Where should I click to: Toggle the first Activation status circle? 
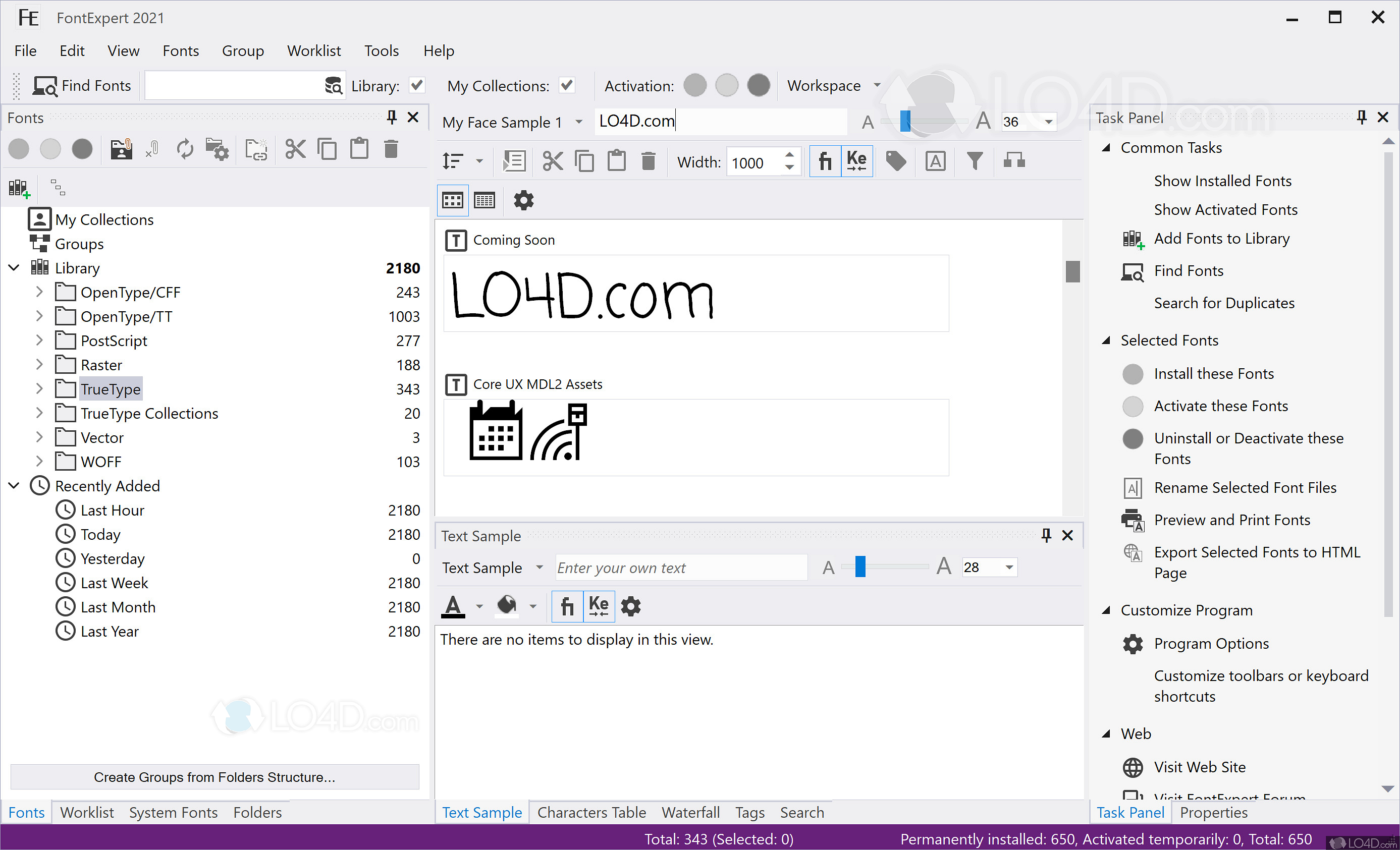(694, 85)
